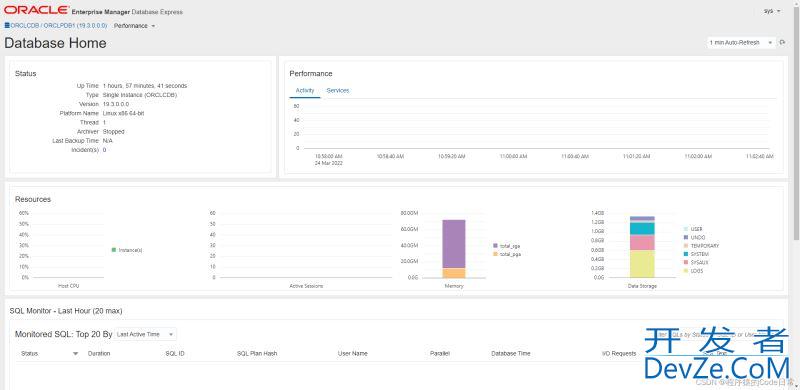Click the total_pga orange legend swatch

tap(495, 254)
